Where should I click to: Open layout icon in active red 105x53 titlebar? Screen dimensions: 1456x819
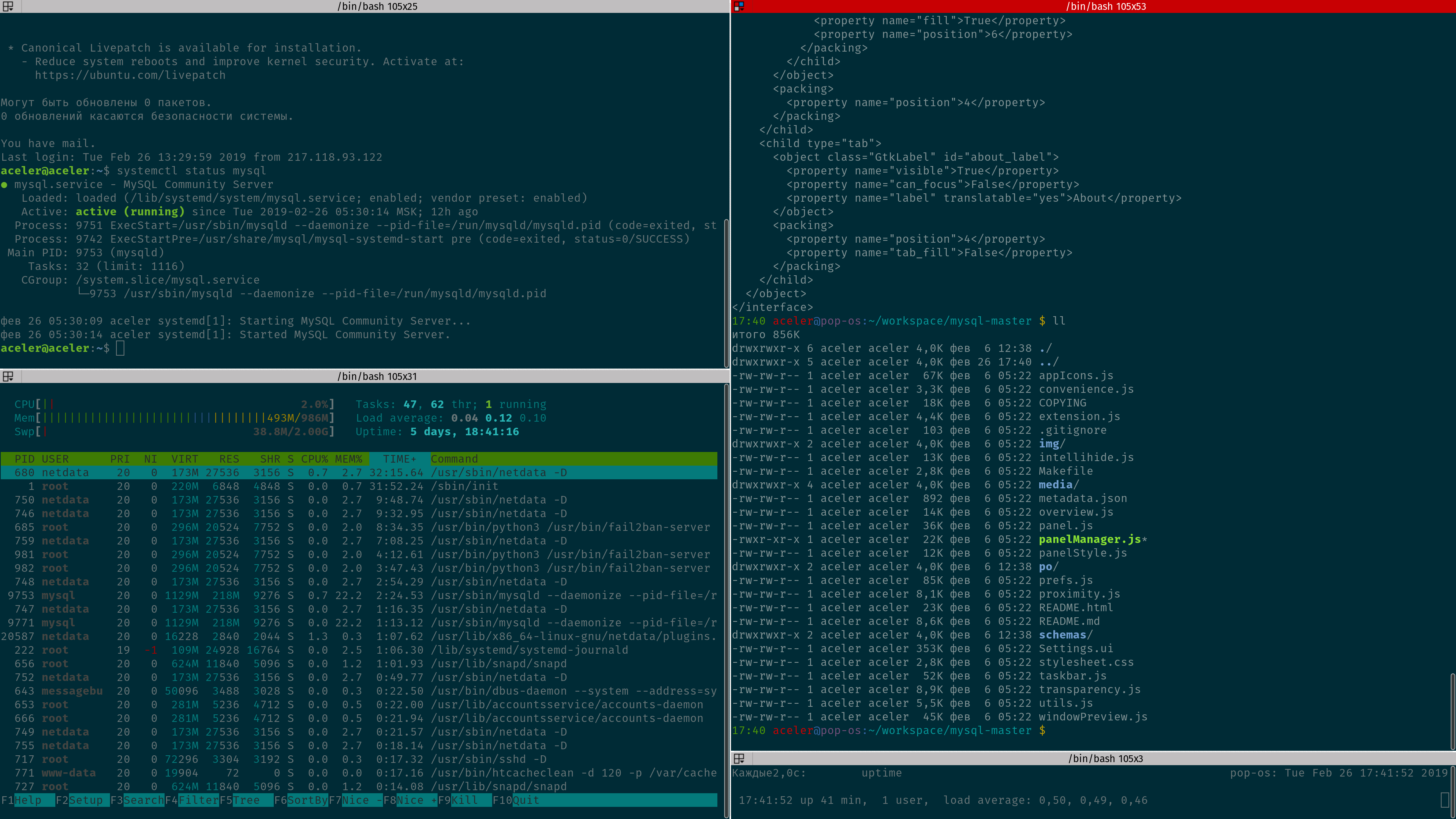739,6
